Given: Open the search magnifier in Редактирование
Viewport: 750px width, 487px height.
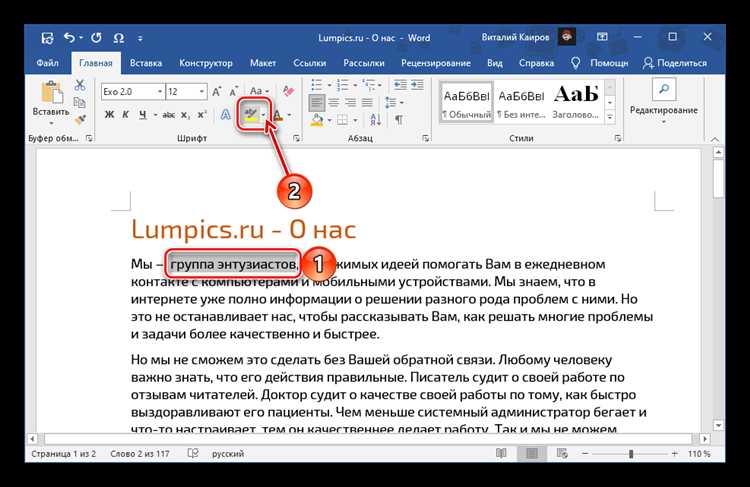Looking at the screenshot, I should click(x=663, y=89).
